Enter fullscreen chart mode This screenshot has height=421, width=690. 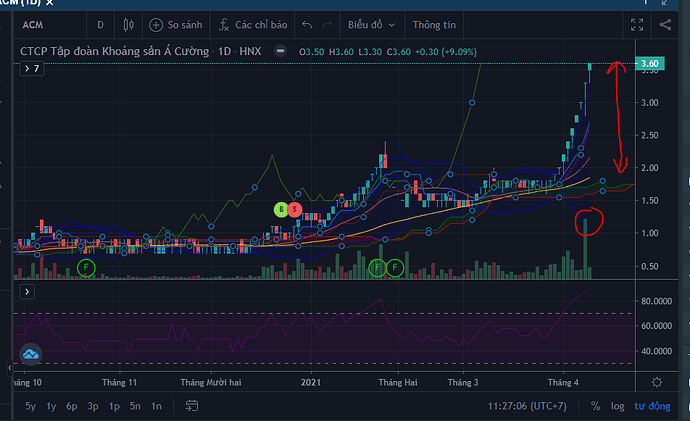tap(636, 24)
